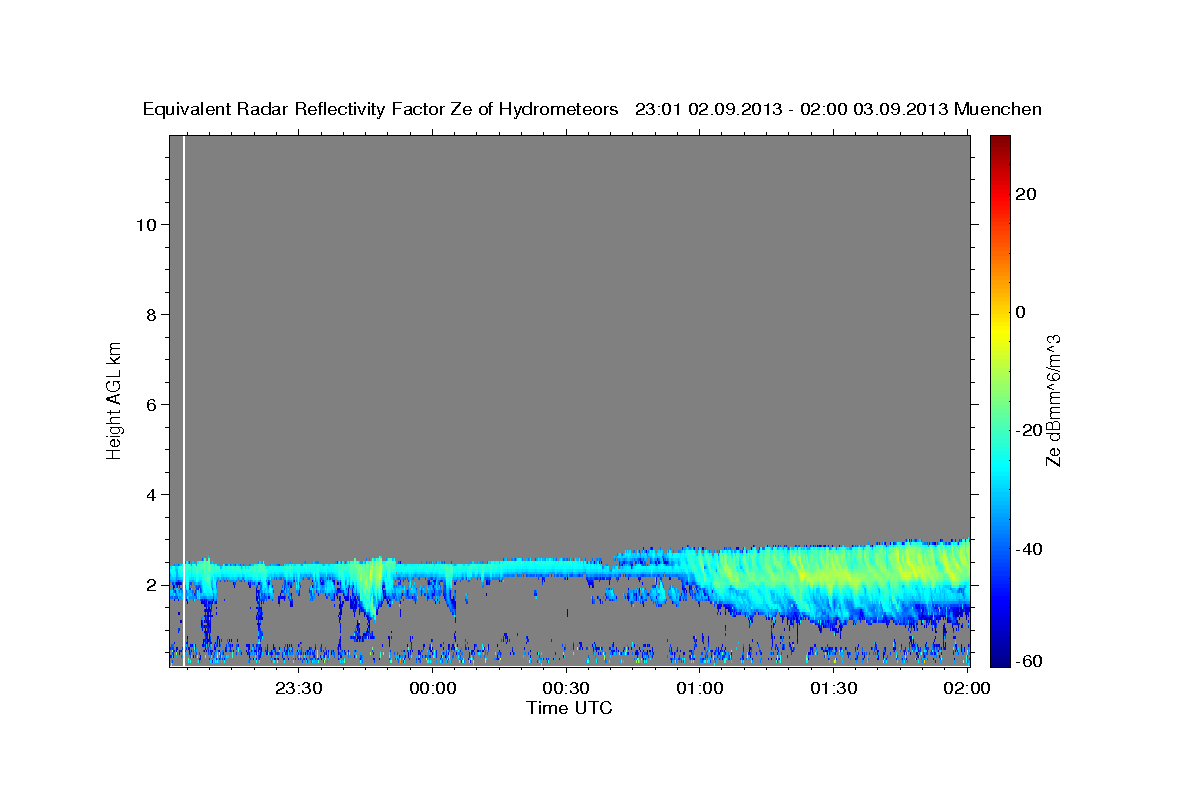Screen dimensions: 1200x800
Task: Click the station name 'Muenchen' in the title
Action: click(998, 109)
